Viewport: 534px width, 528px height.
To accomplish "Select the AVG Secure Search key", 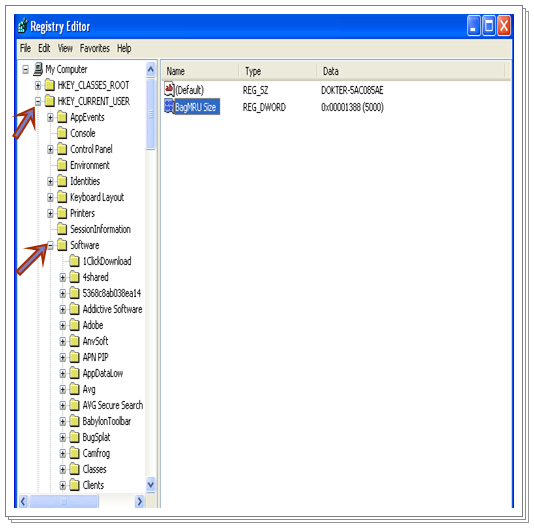I will pos(113,405).
